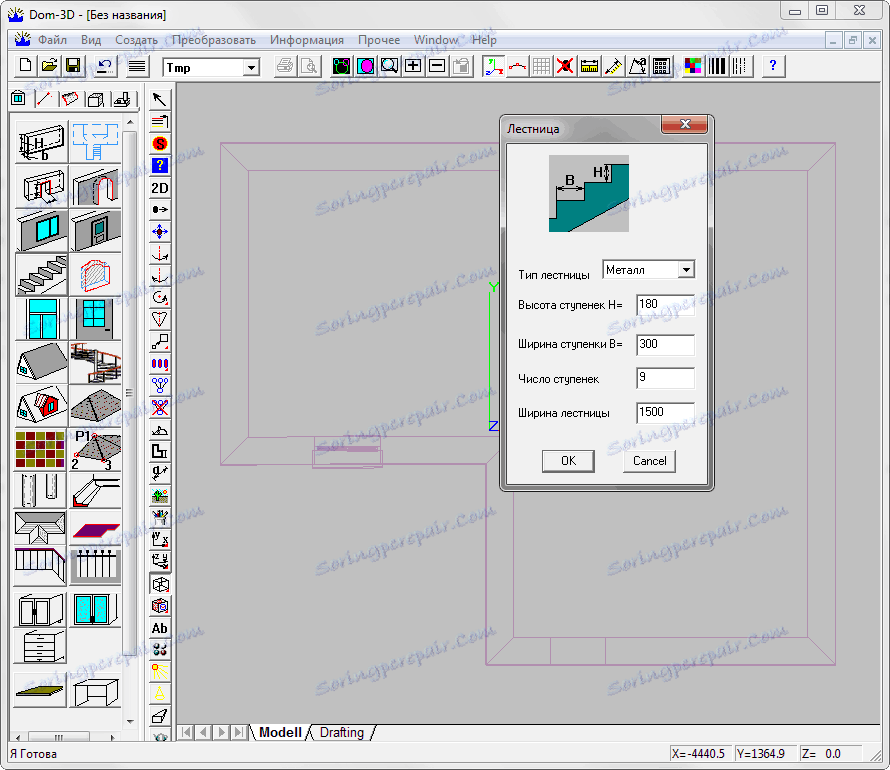Click the door tool icon
The image size is (890, 770).
coord(95,231)
